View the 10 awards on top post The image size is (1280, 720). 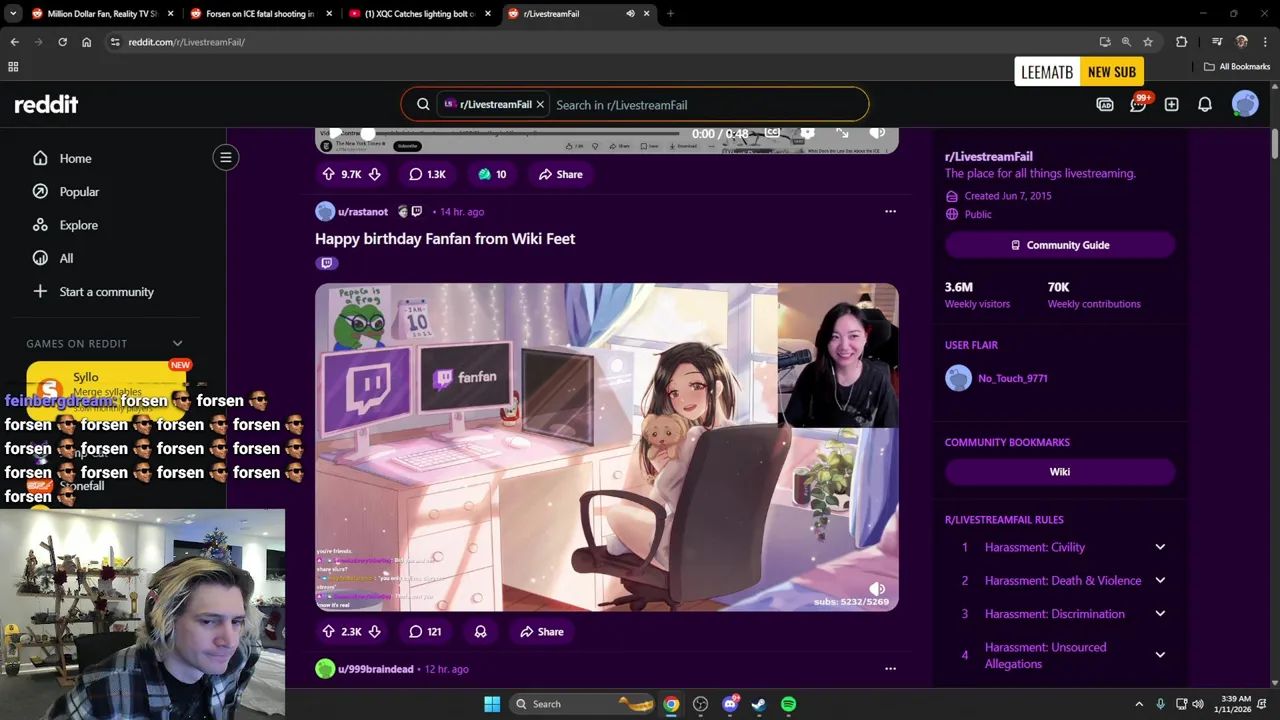tap(491, 174)
